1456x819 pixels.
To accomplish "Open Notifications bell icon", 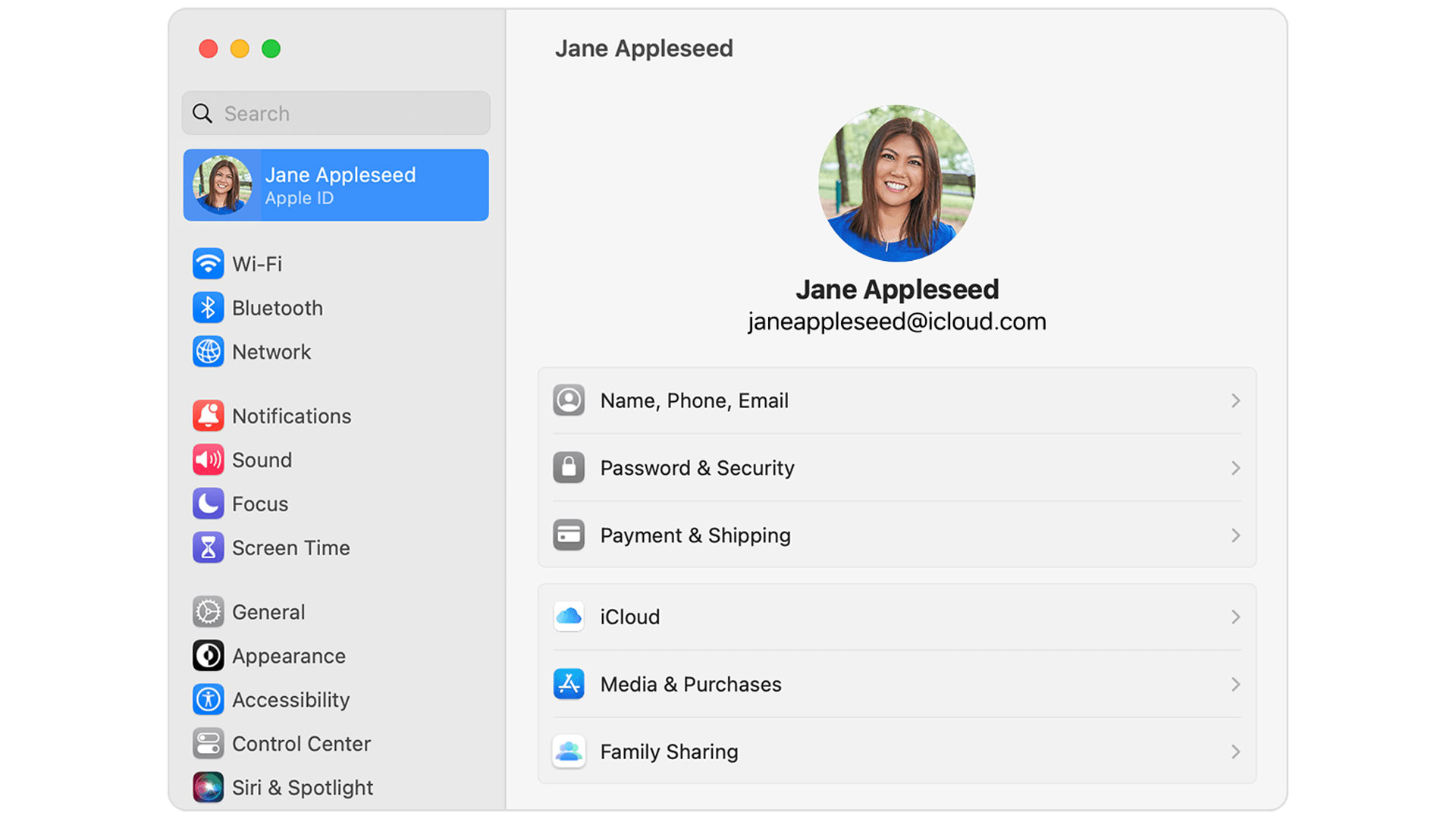I will [208, 416].
